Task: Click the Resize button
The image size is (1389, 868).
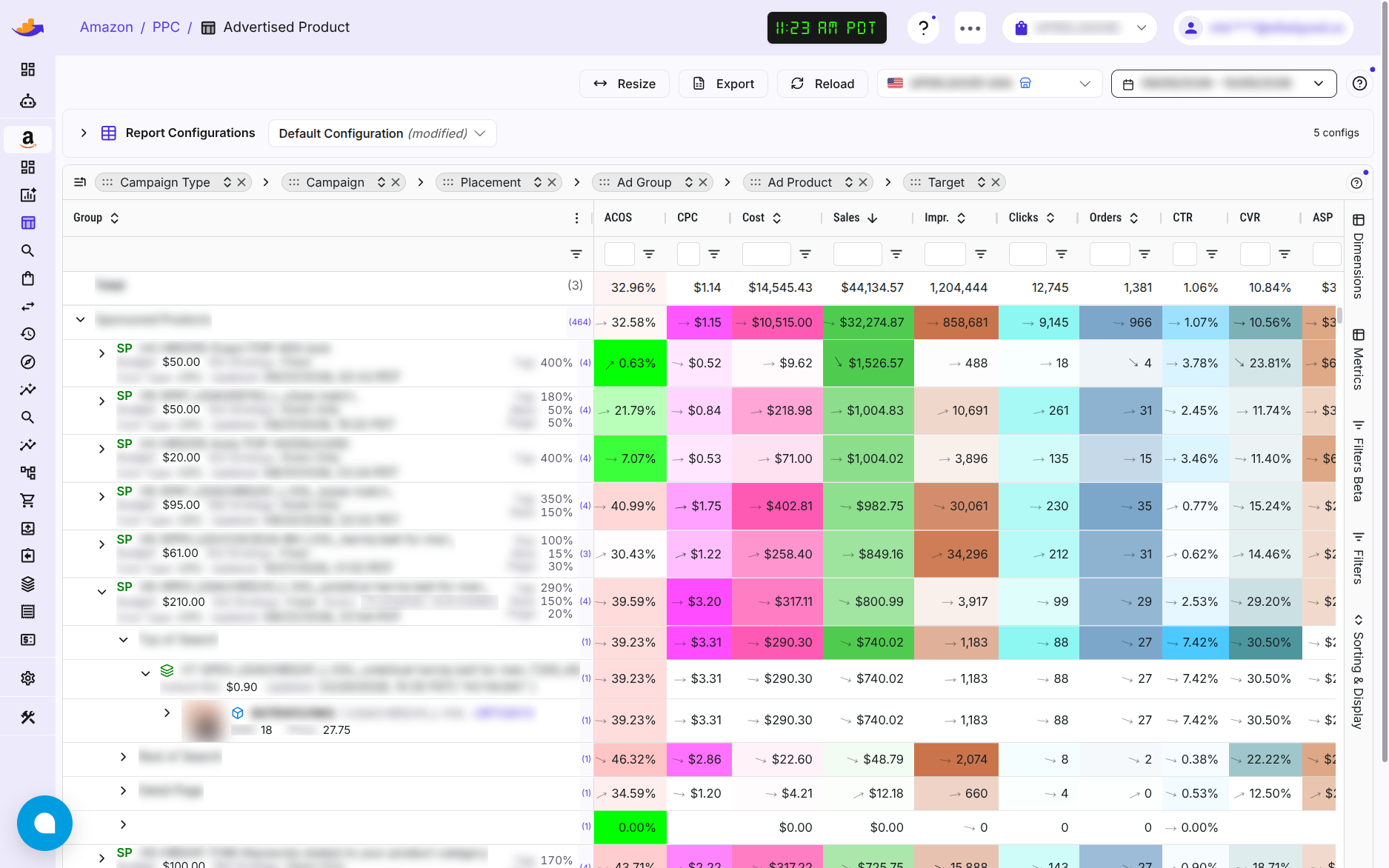Action: pos(624,84)
